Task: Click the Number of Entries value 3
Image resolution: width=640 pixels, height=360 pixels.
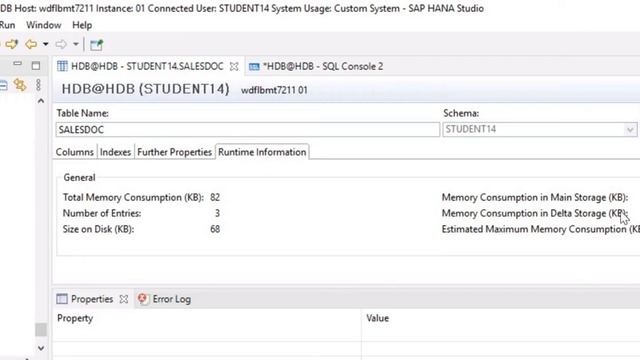Action: click(x=217, y=213)
